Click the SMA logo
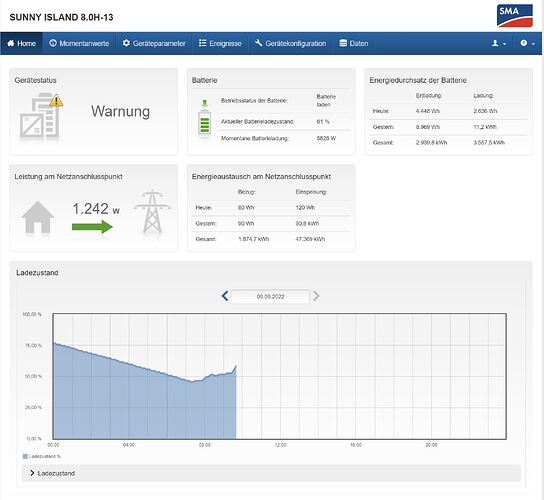Viewport: 544px width, 500px height. [515, 16]
